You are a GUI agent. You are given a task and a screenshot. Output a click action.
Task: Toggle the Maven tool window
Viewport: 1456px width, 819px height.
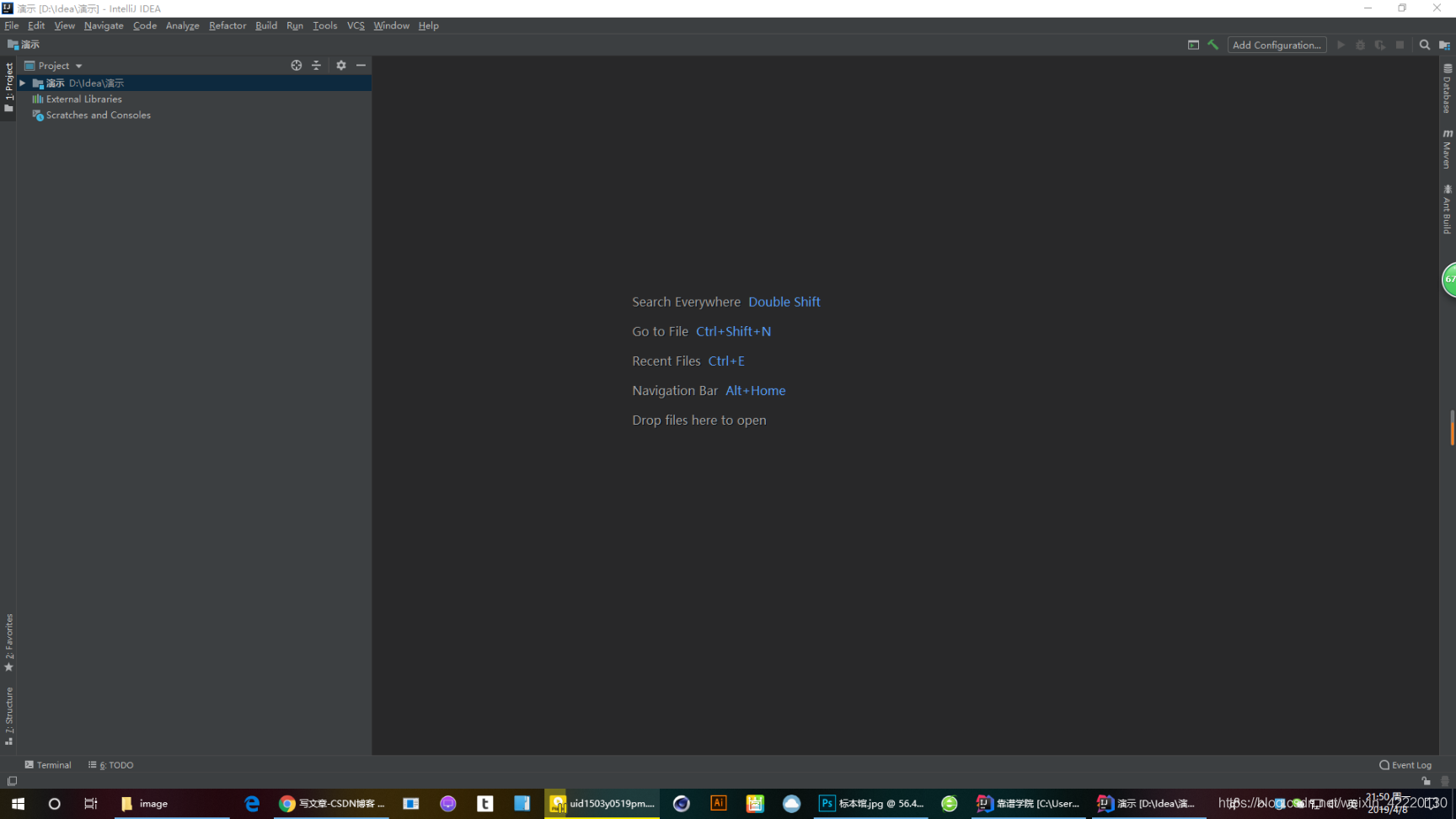pyautogui.click(x=1448, y=148)
